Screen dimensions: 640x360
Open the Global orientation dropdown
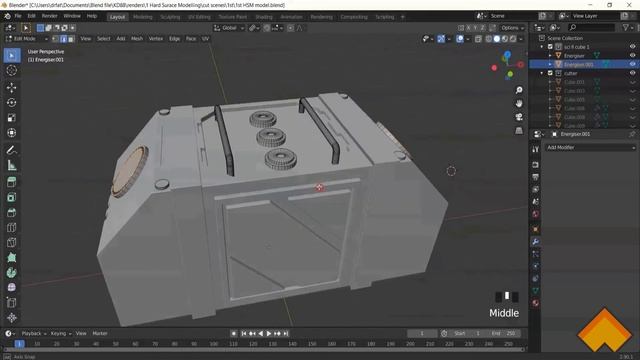click(229, 28)
